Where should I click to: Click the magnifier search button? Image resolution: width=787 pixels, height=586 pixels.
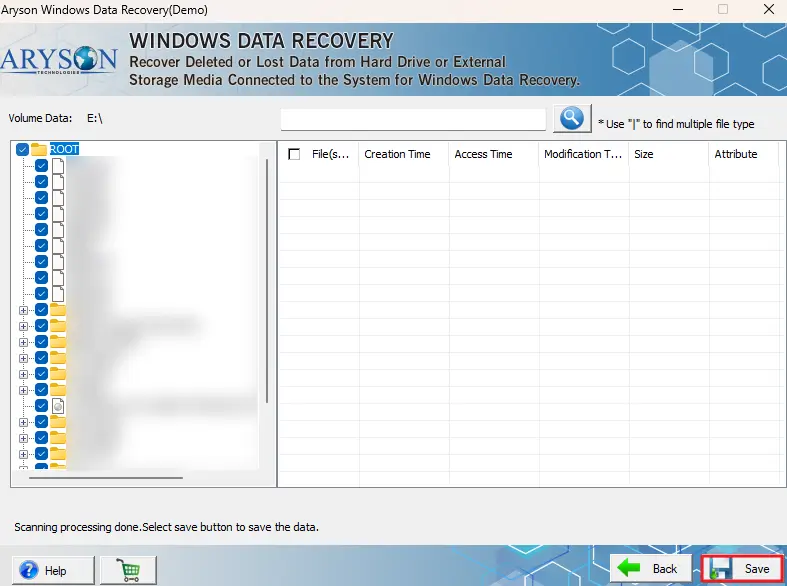(572, 118)
